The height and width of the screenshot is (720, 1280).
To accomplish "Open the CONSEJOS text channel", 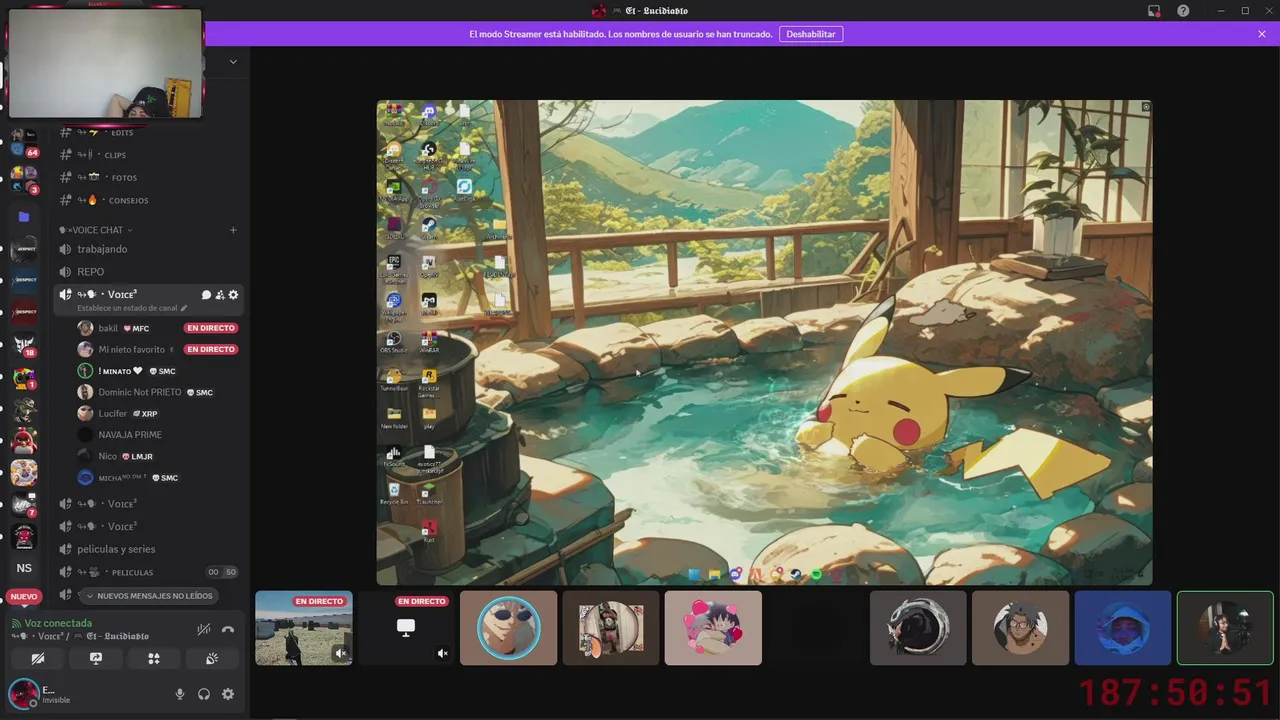I will [150, 200].
